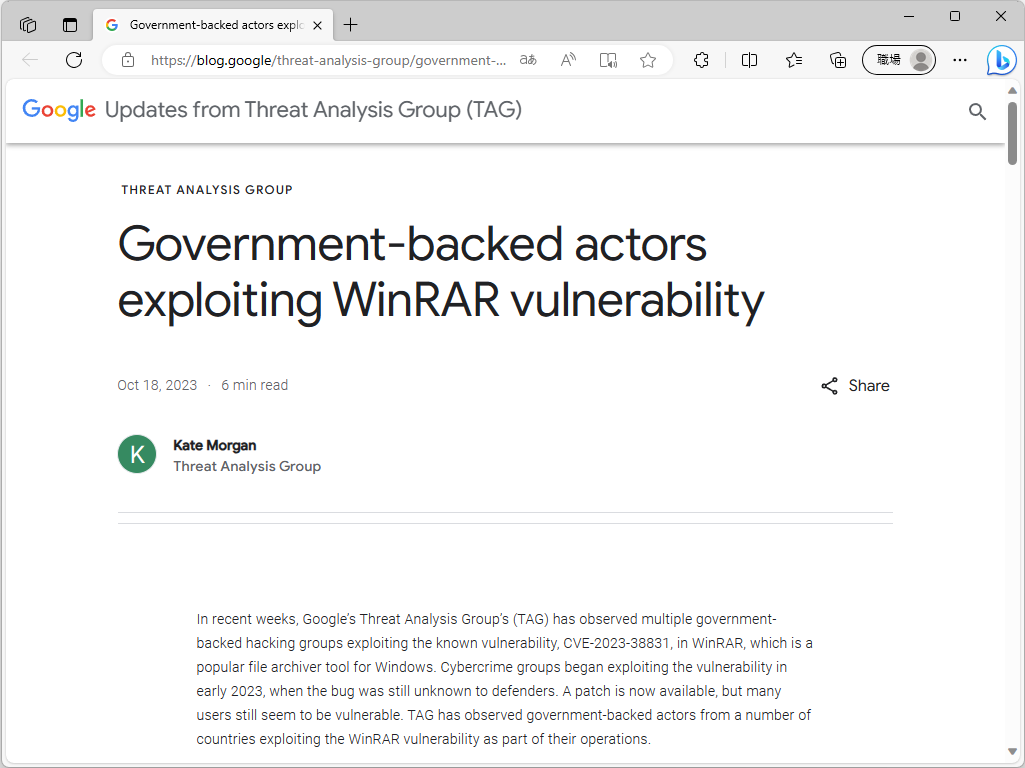Open the Favorites hub
Viewport: 1025px width, 768px height.
click(793, 60)
